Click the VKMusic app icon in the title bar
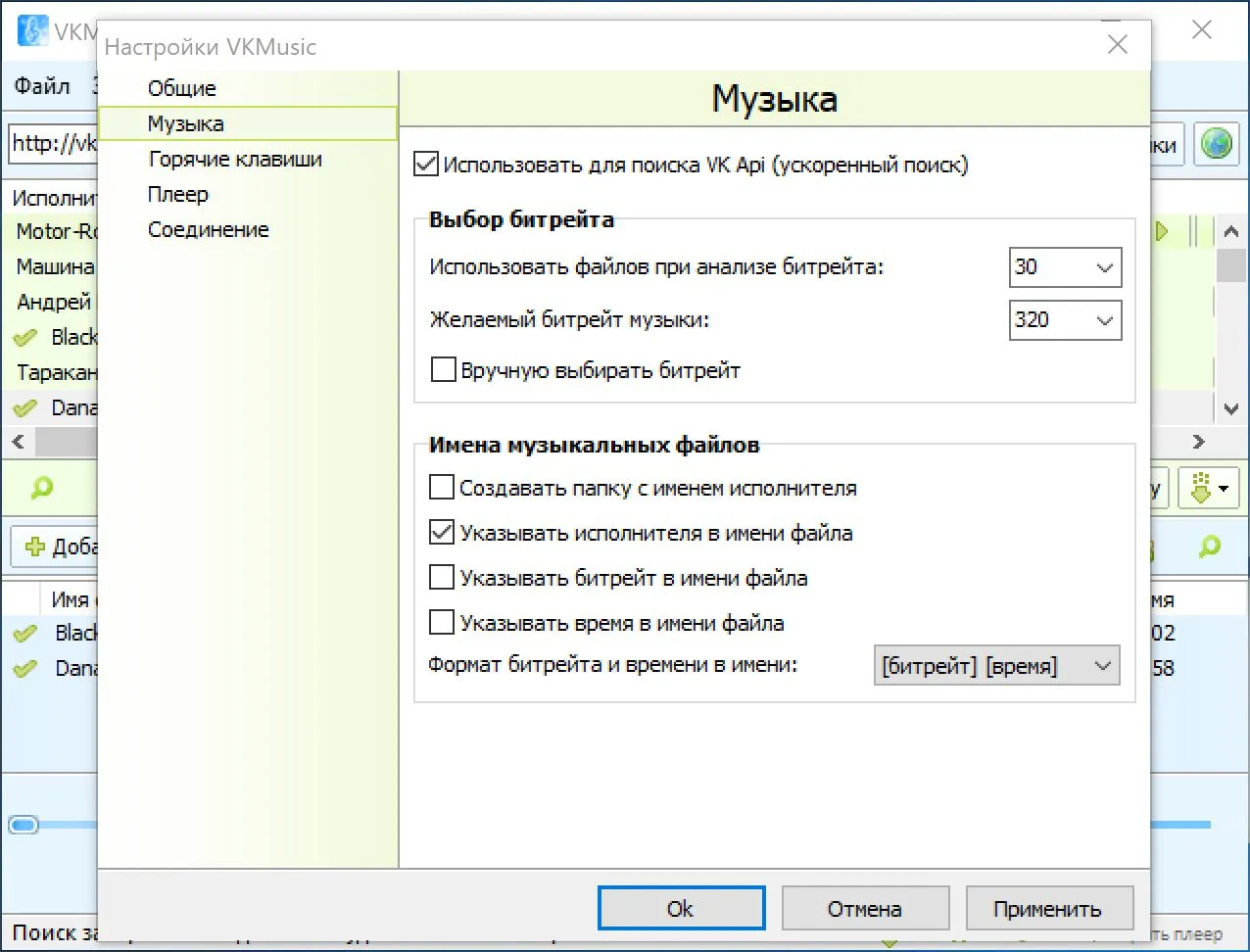The image size is (1250, 952). tap(32, 30)
